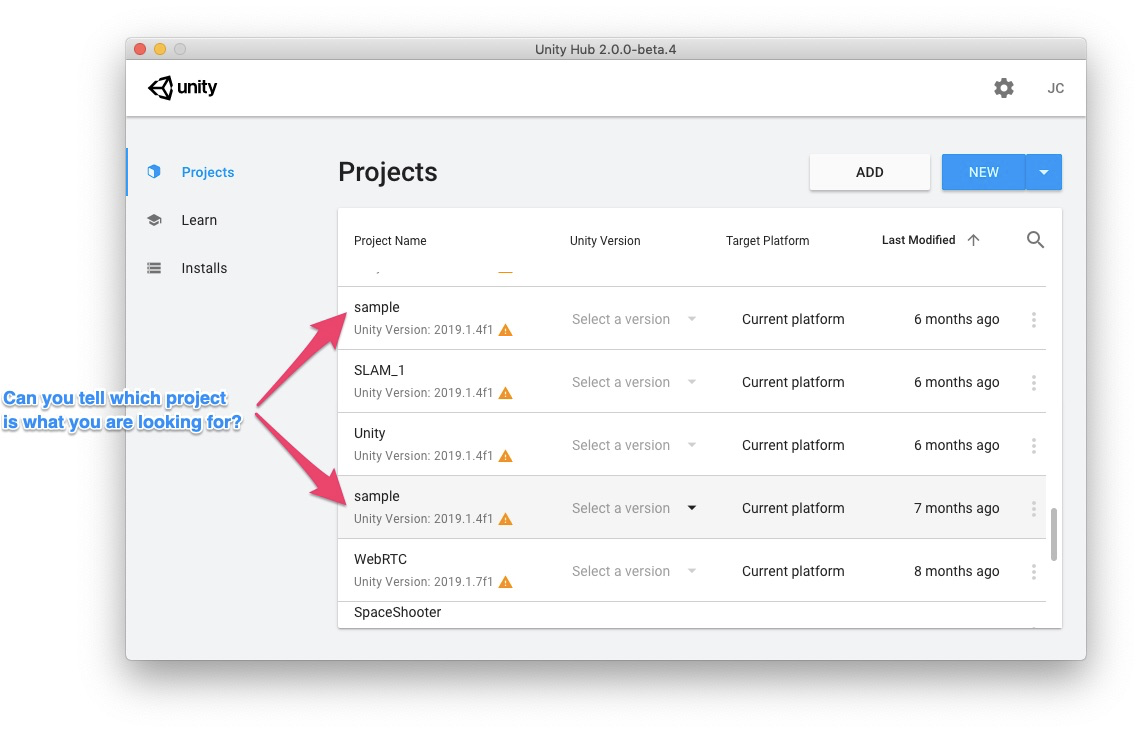
Task: Click the warning triangle next to SLAM_1
Action: [x=505, y=393]
